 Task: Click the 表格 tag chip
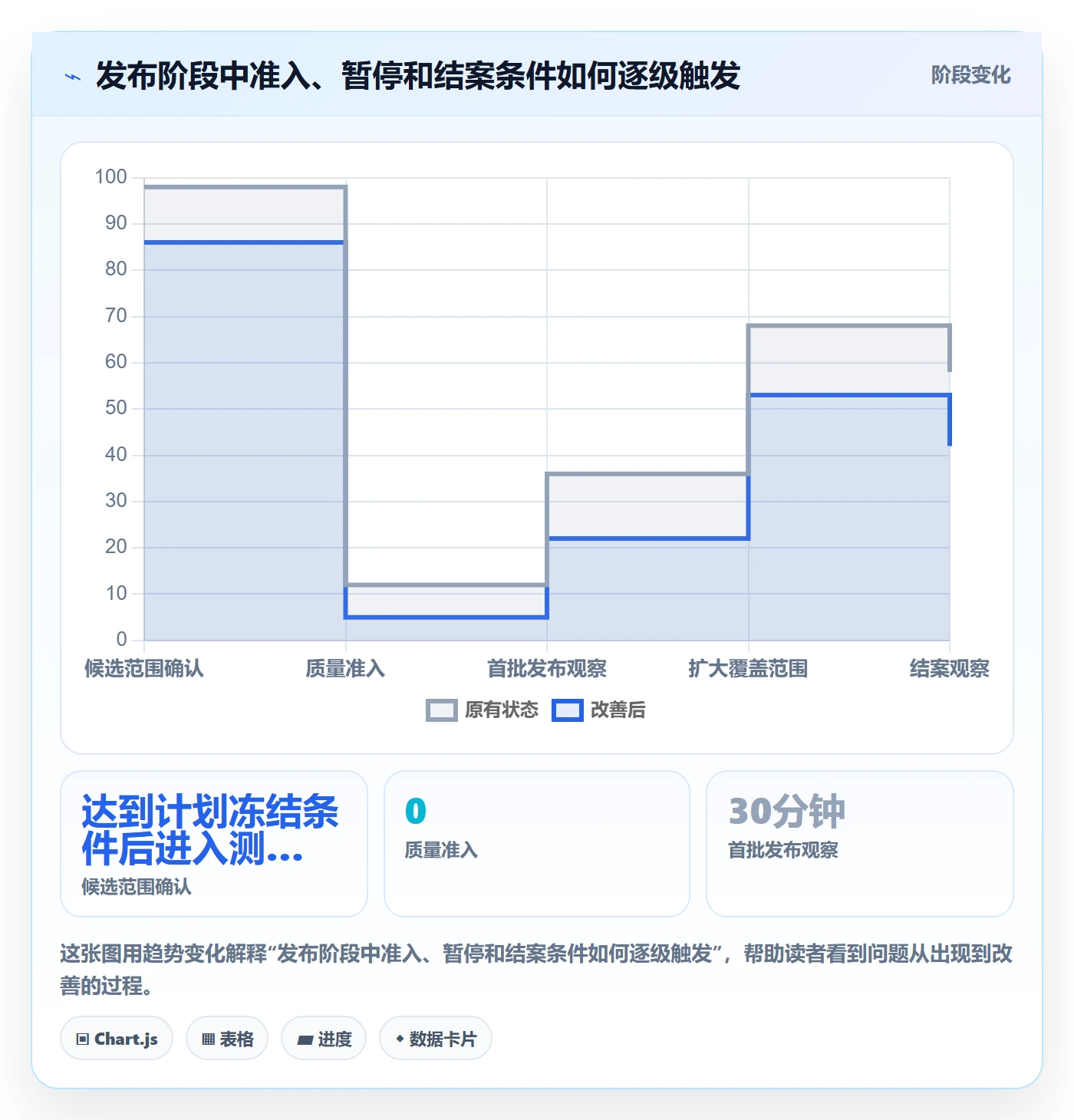point(227,1039)
